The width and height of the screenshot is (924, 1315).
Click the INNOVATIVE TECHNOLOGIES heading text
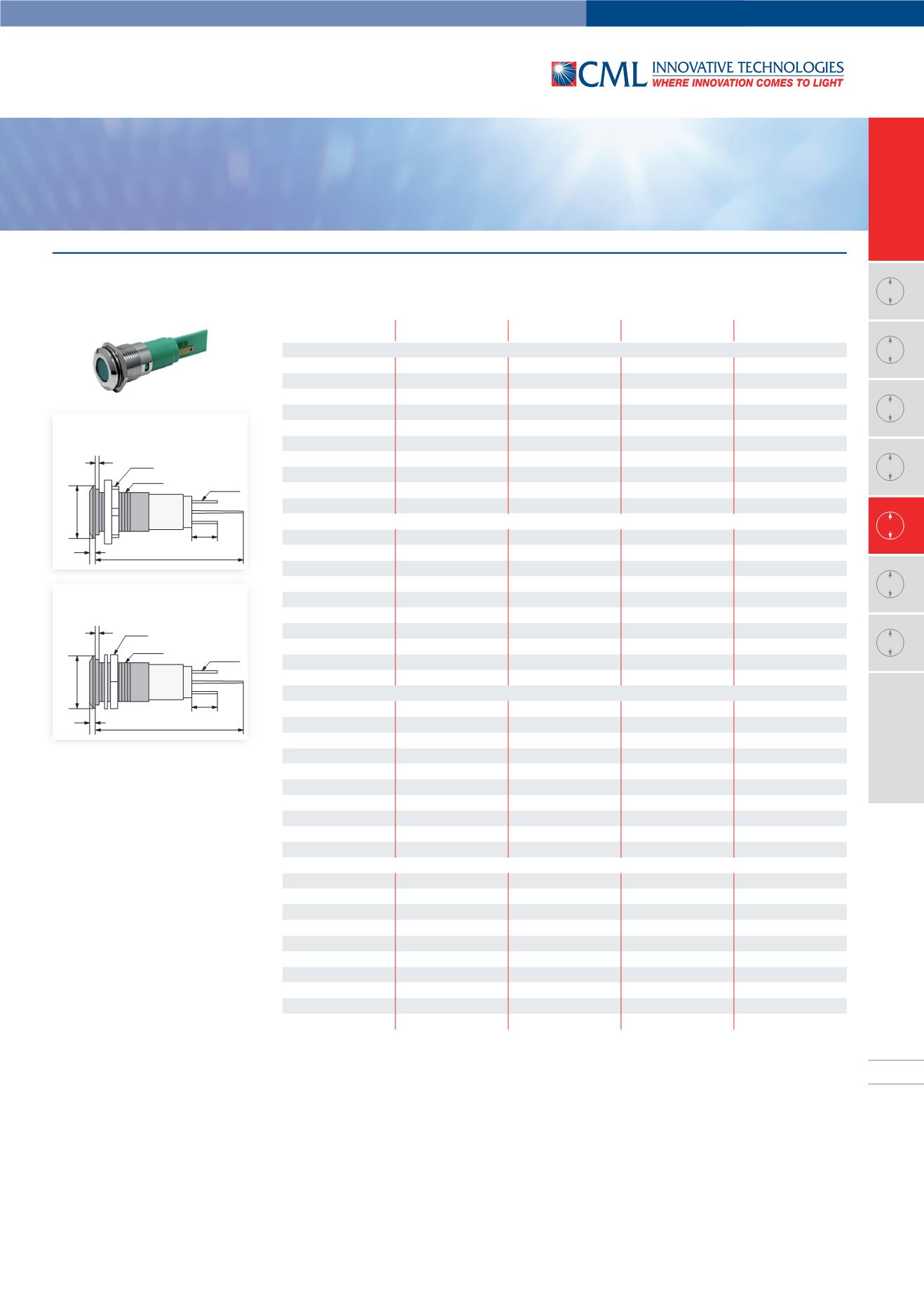(x=747, y=67)
